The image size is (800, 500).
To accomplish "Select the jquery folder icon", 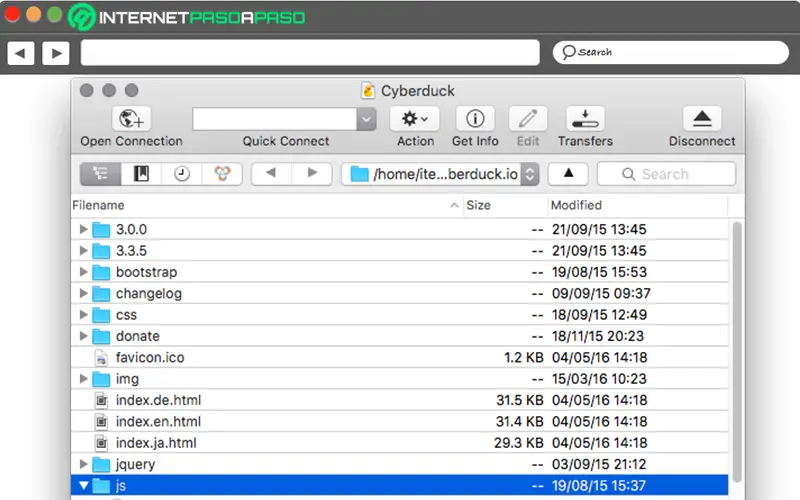I will 101,465.
